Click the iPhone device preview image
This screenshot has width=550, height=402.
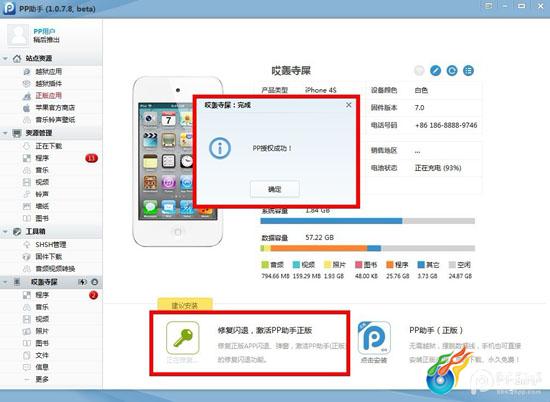(x=178, y=162)
